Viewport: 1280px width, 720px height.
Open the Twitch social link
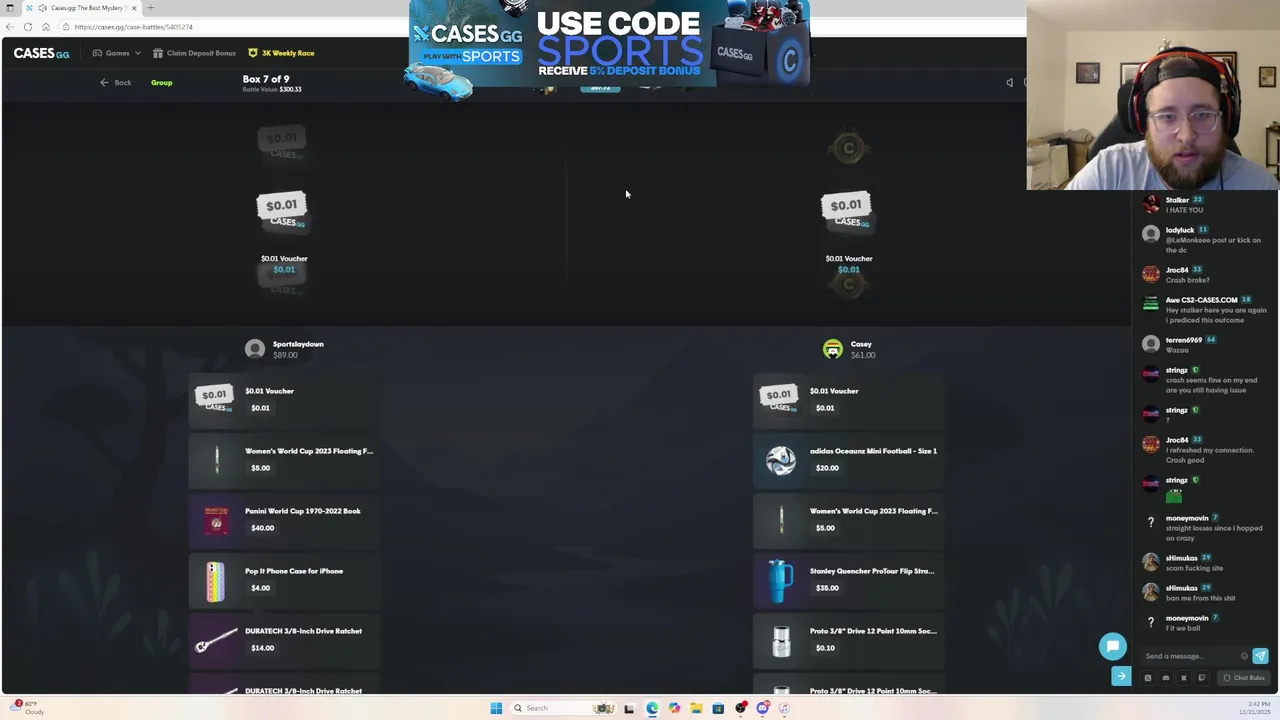pos(1201,678)
